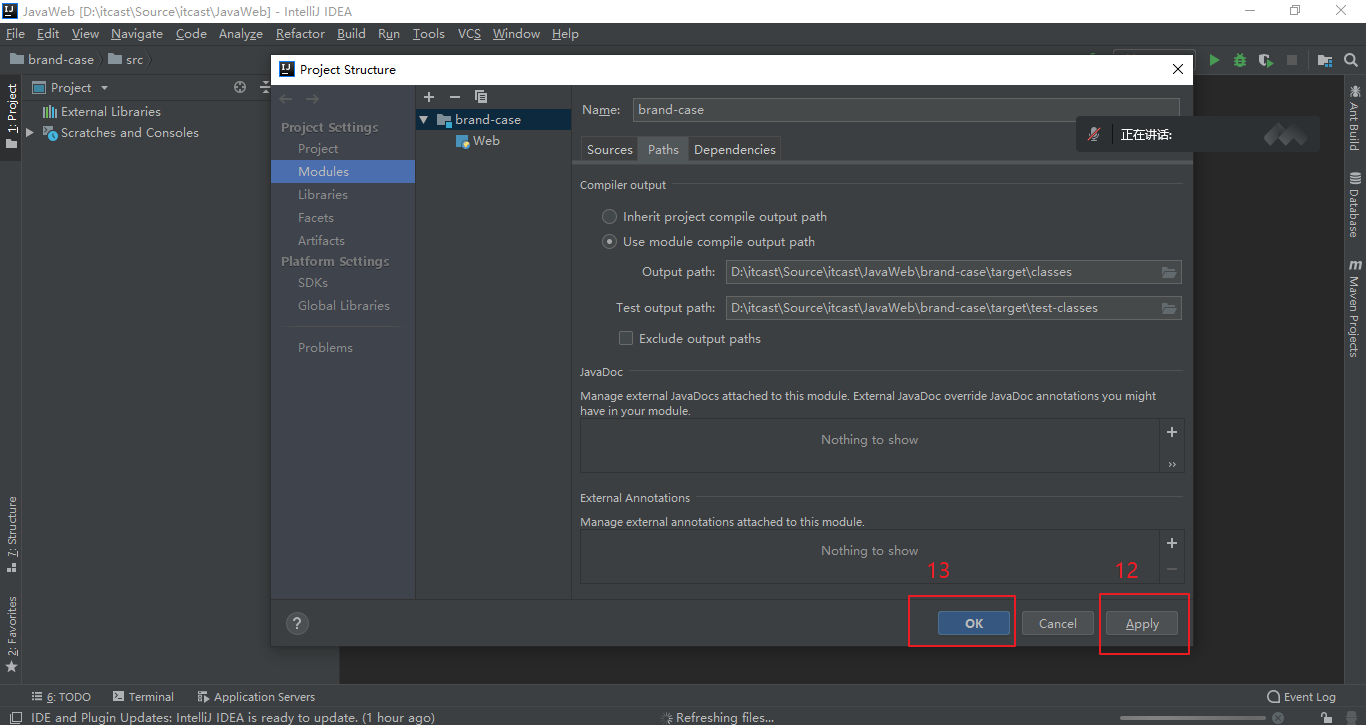Click the Apply button

coord(1142,623)
